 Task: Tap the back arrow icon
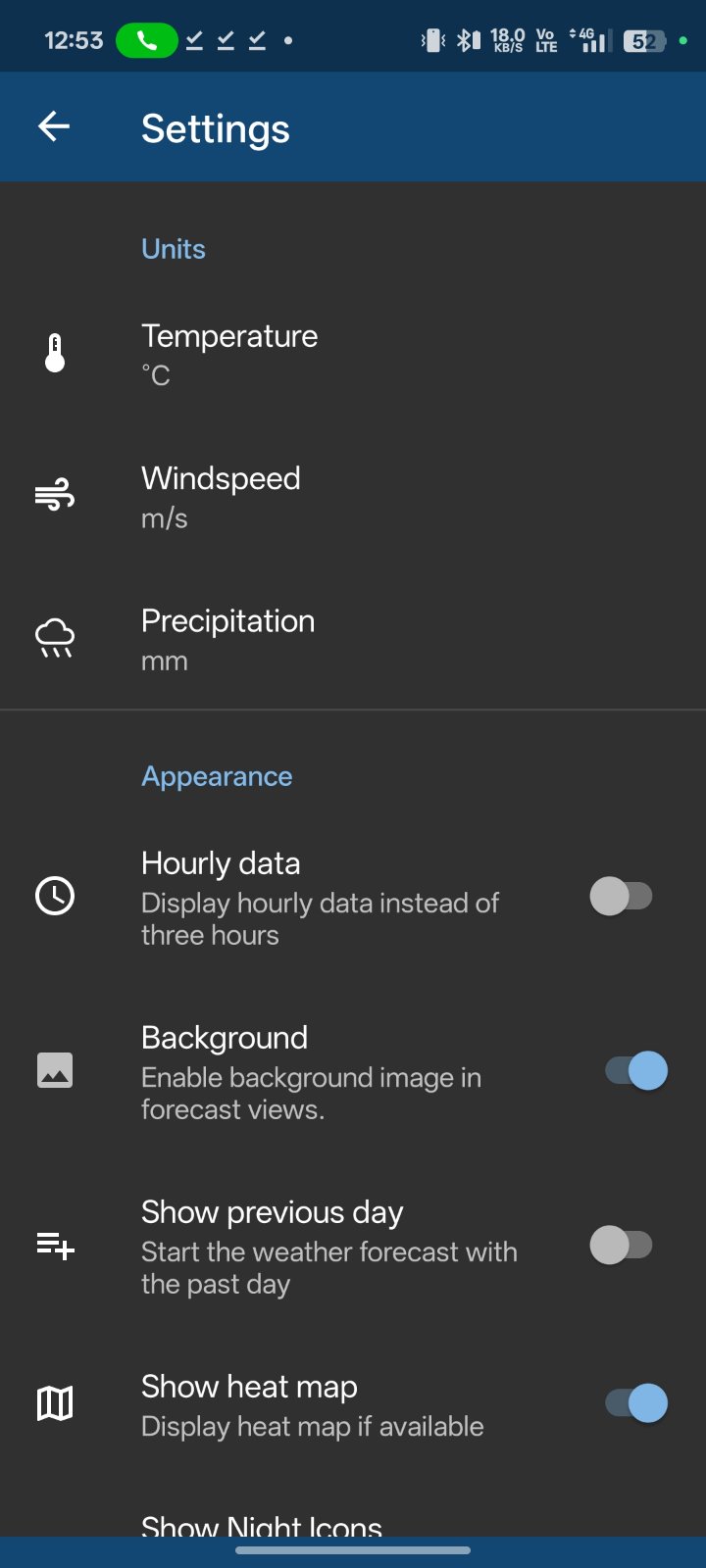pos(54,126)
